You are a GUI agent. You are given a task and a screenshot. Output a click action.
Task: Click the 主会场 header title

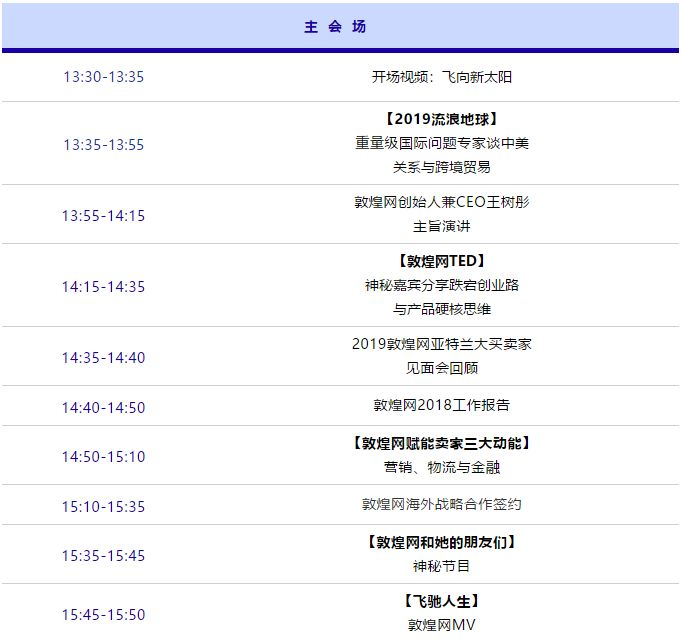point(335,26)
